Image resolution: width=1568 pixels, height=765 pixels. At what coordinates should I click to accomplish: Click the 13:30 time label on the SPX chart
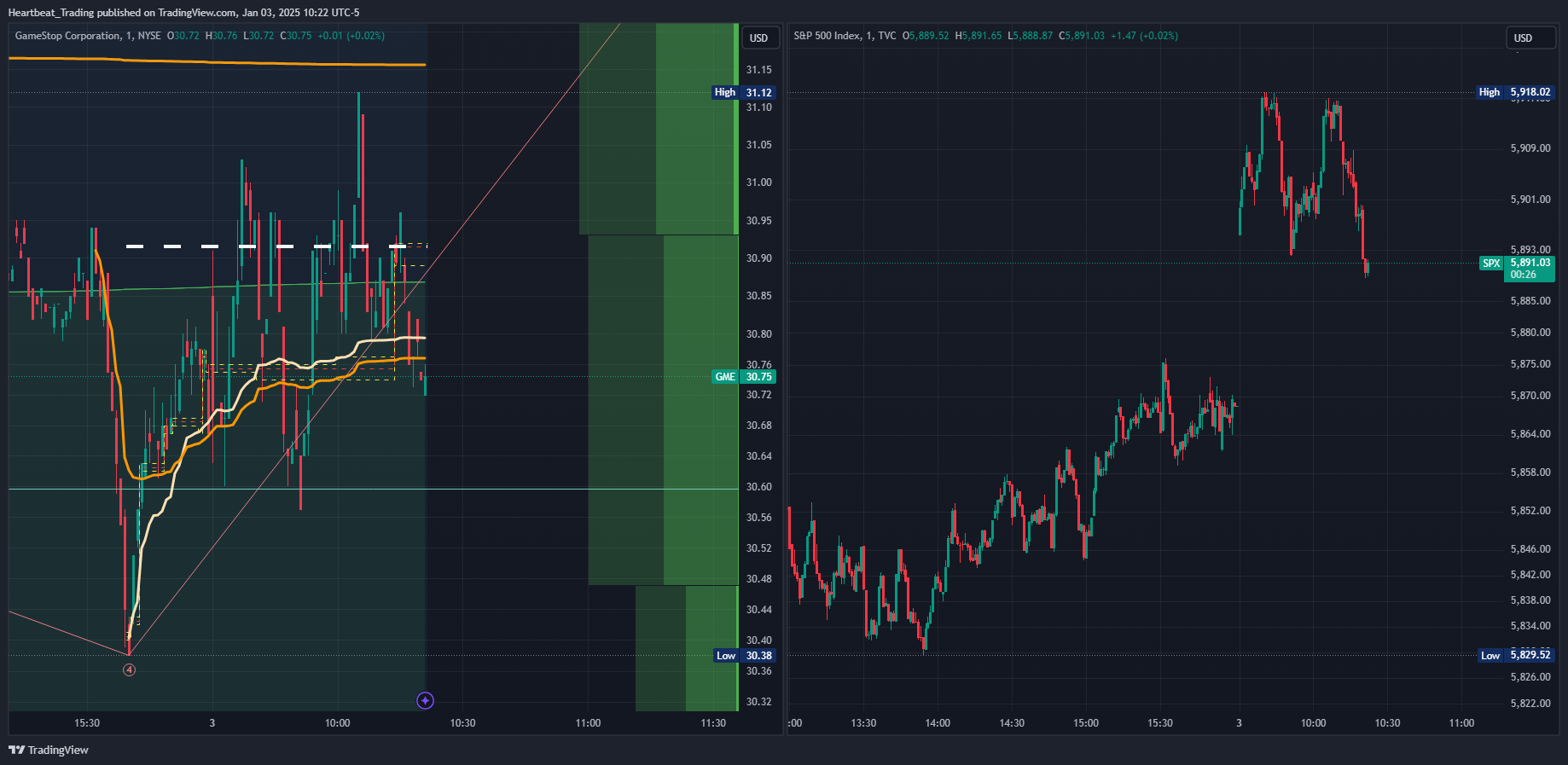click(x=863, y=723)
